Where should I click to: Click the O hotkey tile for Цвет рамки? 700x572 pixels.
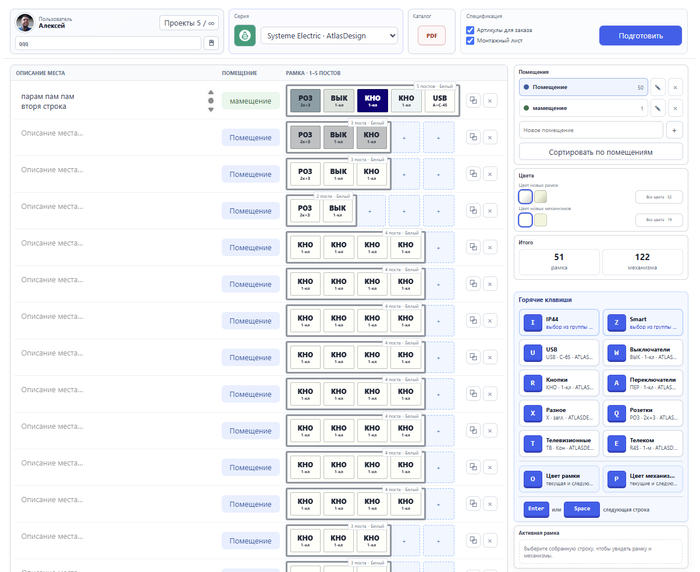click(x=559, y=479)
